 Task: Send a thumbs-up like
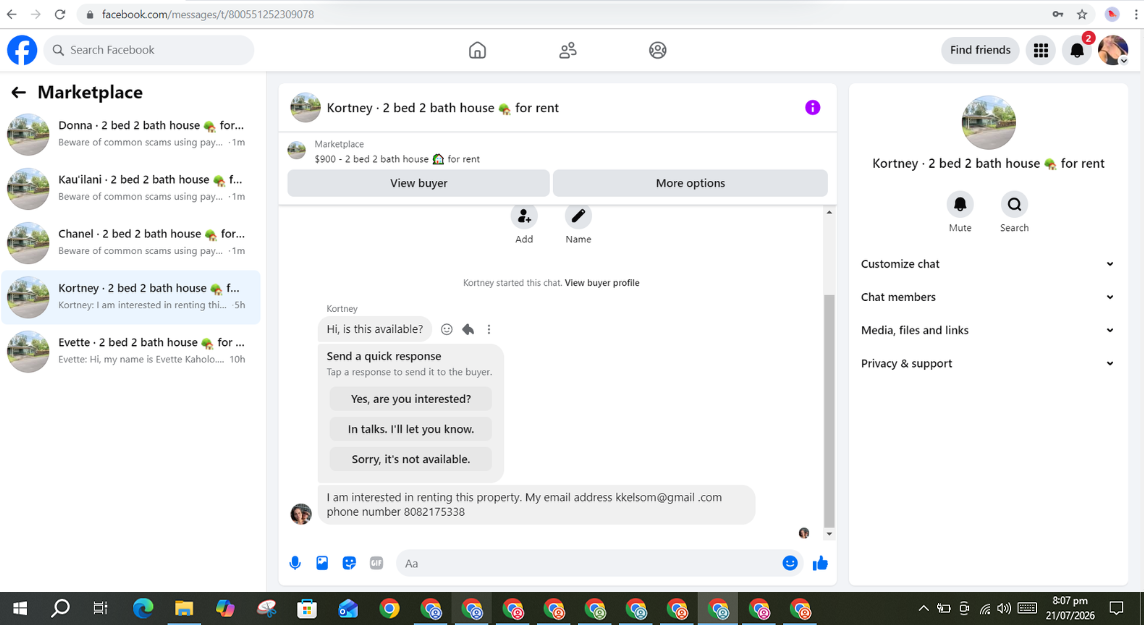pos(820,563)
